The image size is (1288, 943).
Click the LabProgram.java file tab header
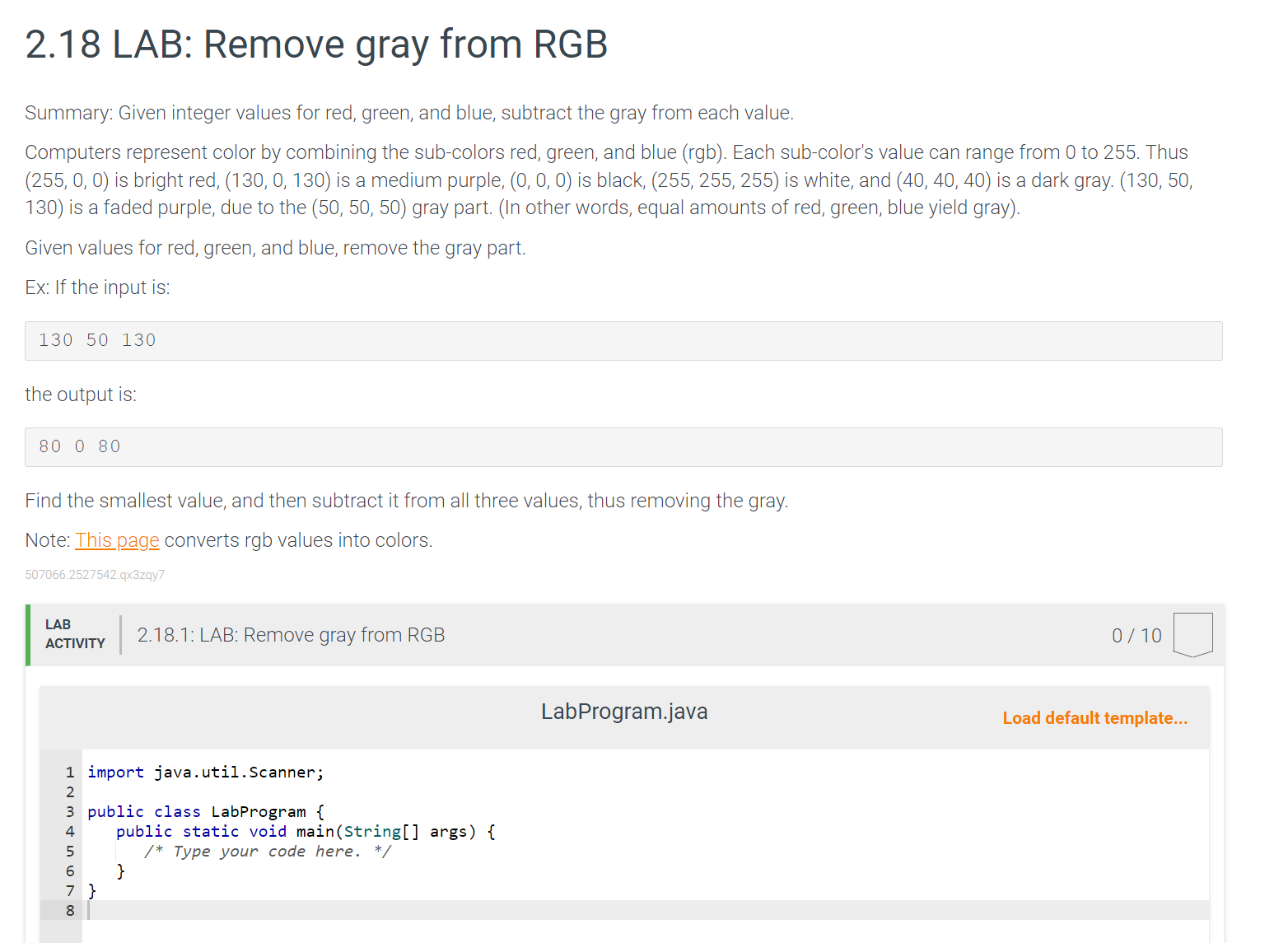point(624,711)
